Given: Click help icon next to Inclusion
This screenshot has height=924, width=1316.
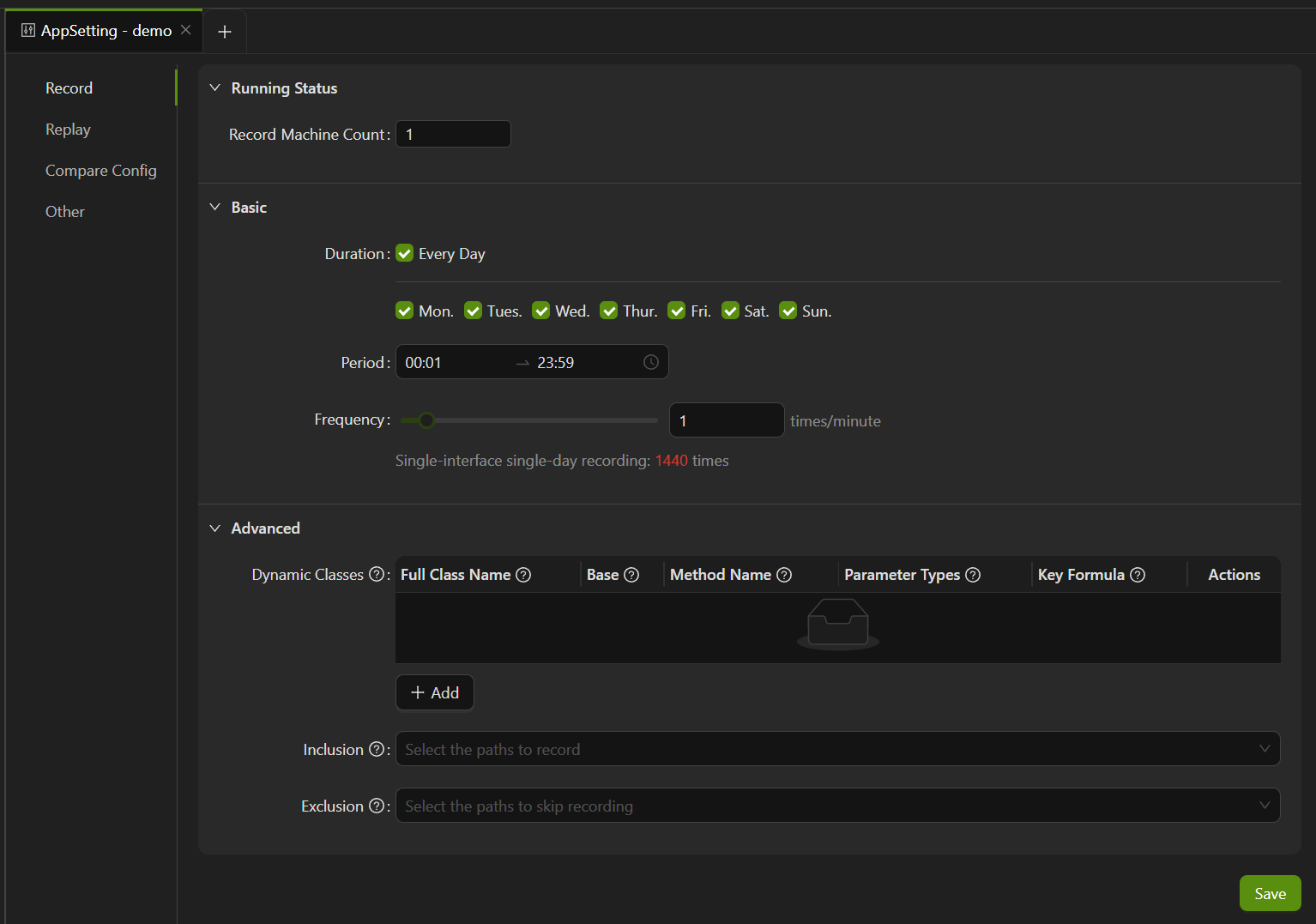Looking at the screenshot, I should (x=377, y=750).
